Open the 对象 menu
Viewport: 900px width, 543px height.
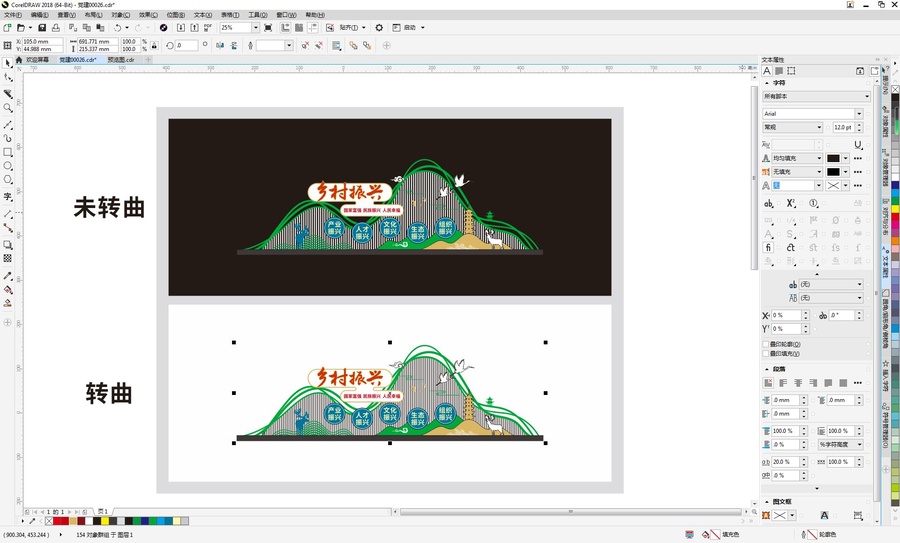click(x=120, y=15)
